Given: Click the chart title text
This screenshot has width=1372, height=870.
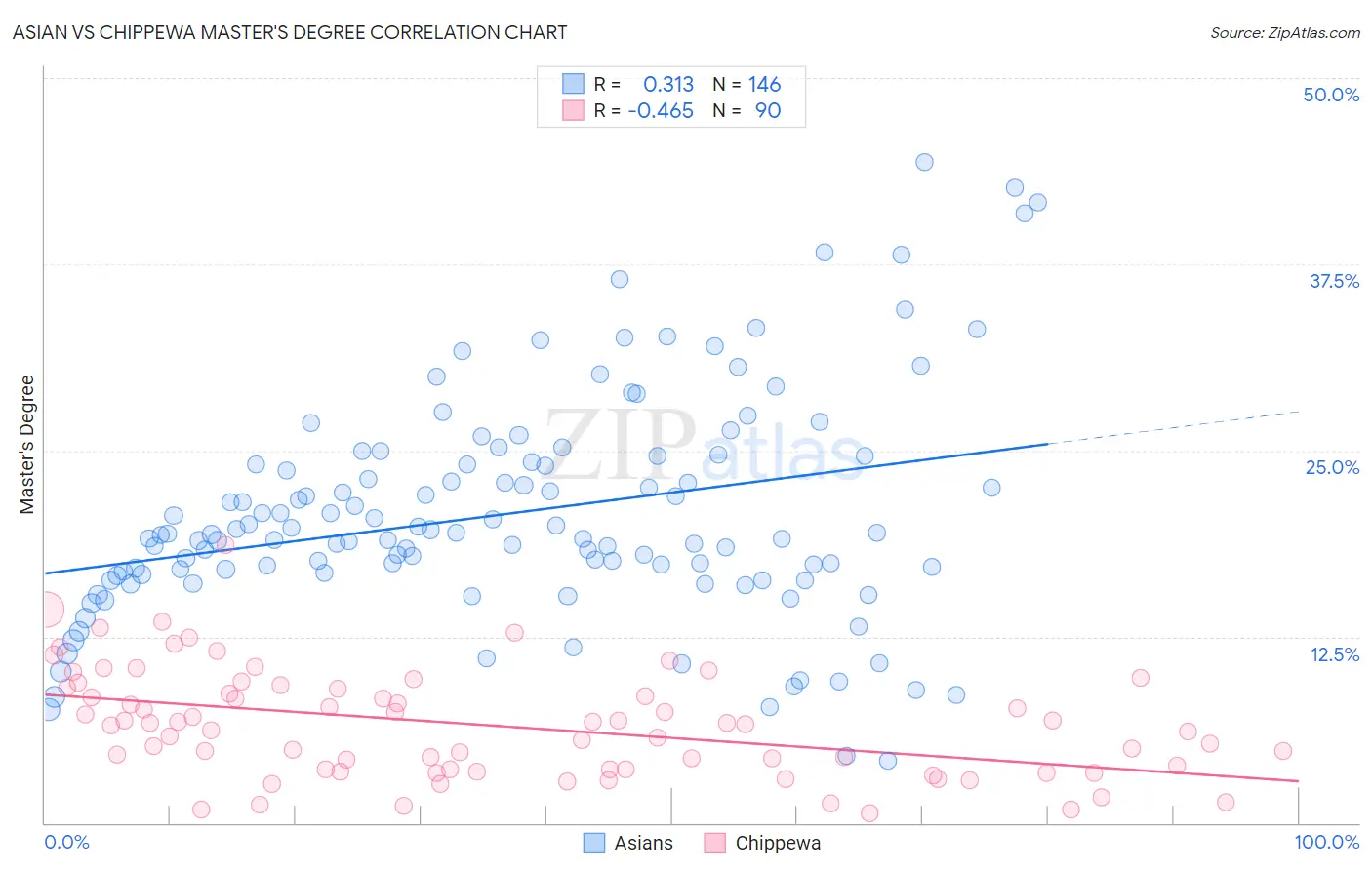Looking at the screenshot, I should click(x=290, y=32).
